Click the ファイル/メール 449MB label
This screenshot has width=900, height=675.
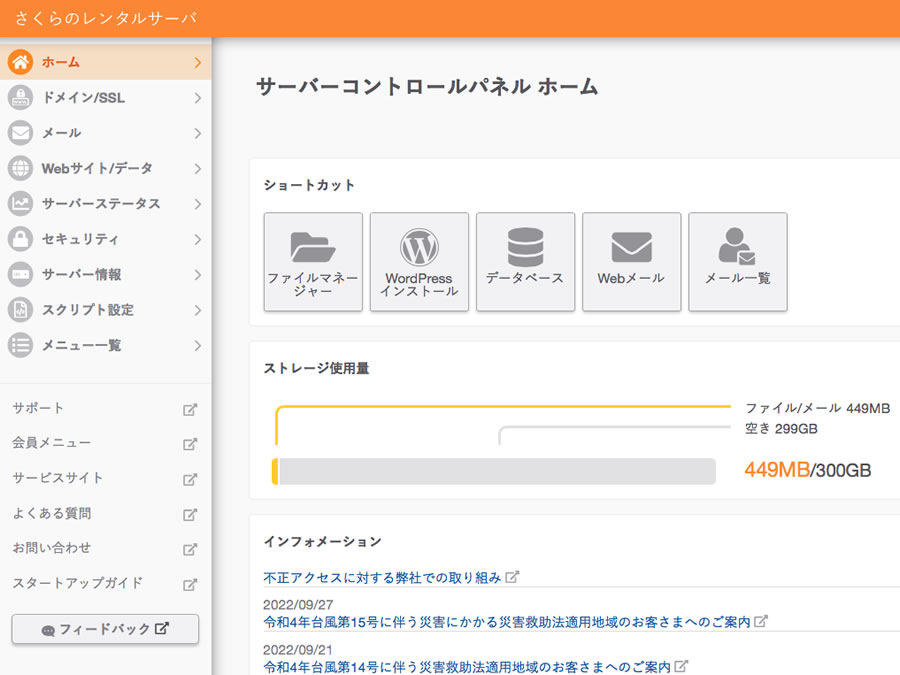click(x=817, y=408)
